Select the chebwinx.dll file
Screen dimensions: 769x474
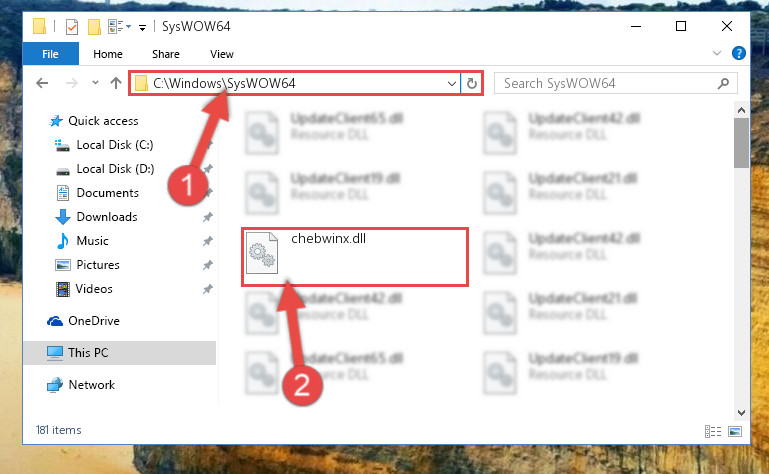click(x=355, y=257)
